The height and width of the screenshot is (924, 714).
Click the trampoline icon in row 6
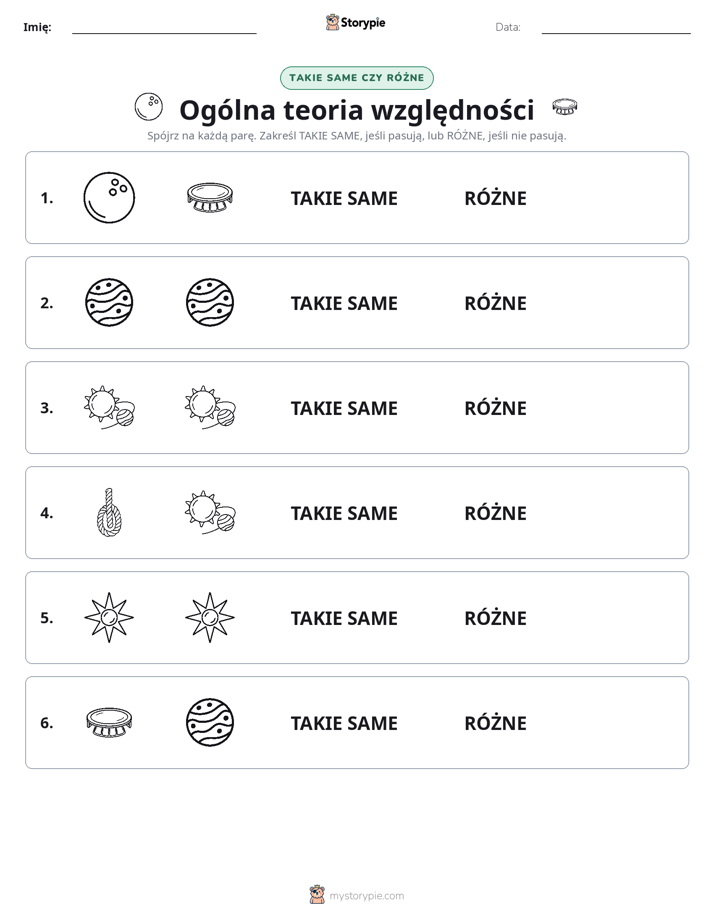tap(109, 723)
